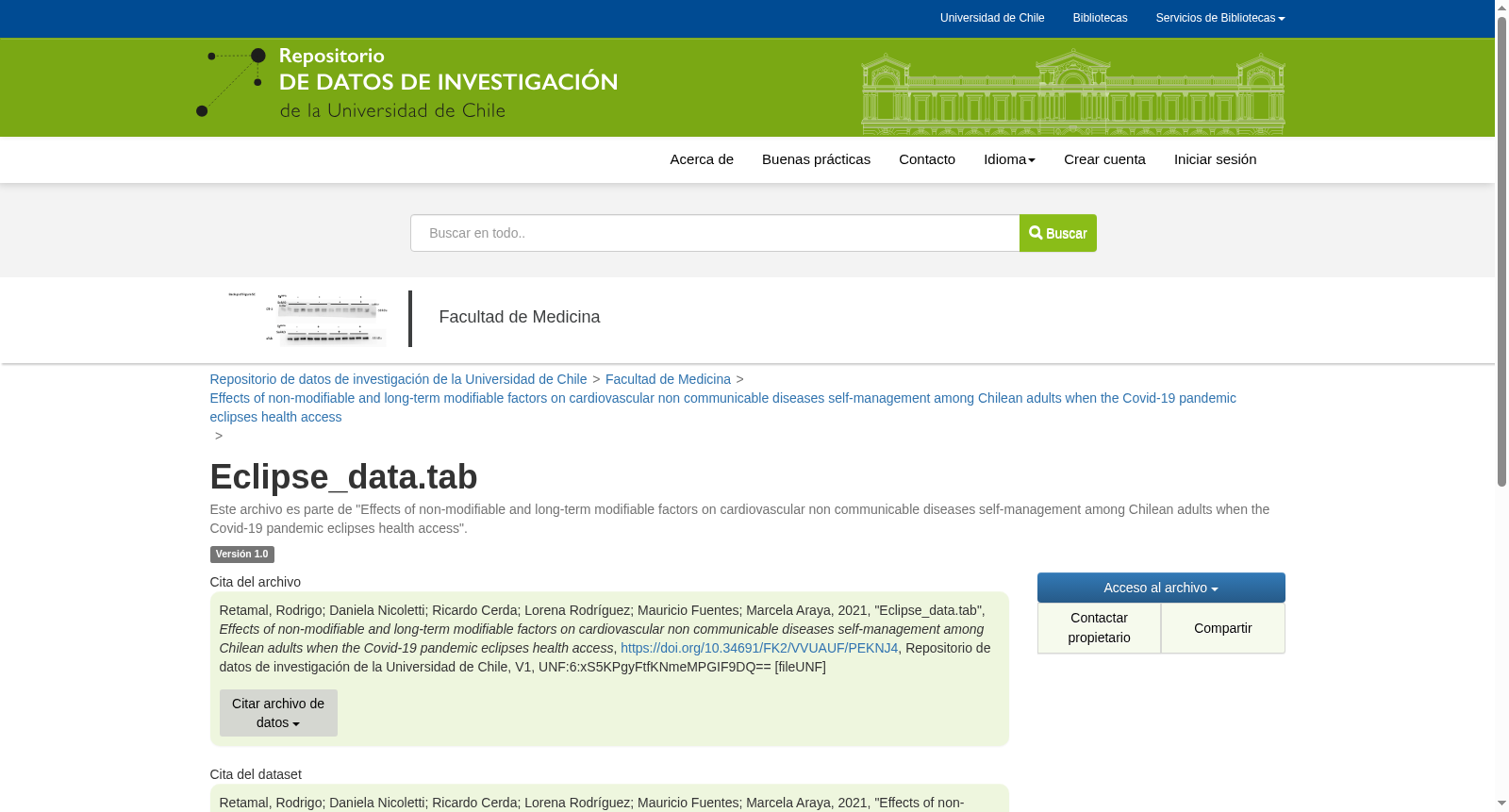This screenshot has height=812, width=1509.
Task: Click the Cita del dataset label
Action: tap(256, 774)
